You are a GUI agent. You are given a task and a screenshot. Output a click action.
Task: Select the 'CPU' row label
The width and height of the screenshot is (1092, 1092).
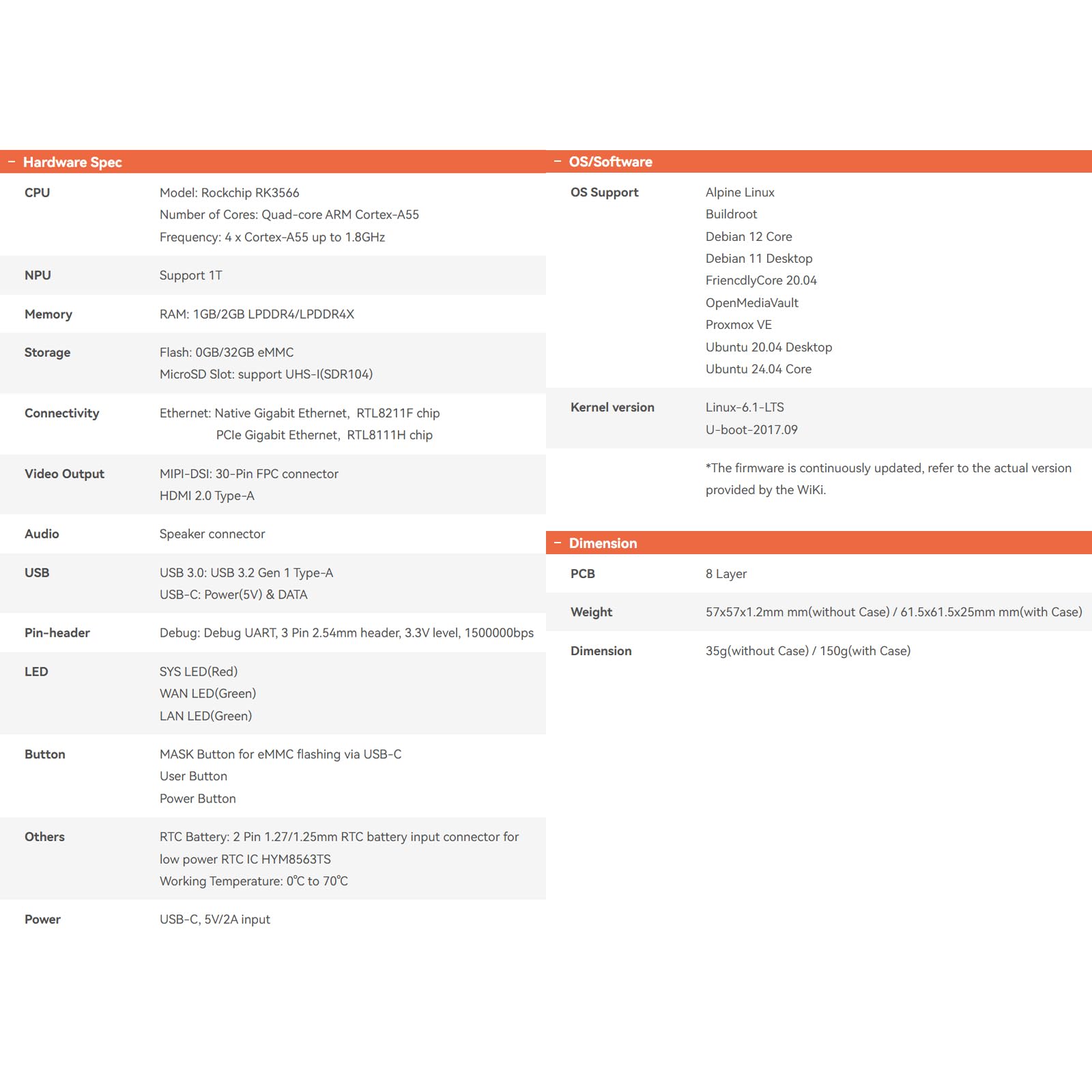(38, 192)
